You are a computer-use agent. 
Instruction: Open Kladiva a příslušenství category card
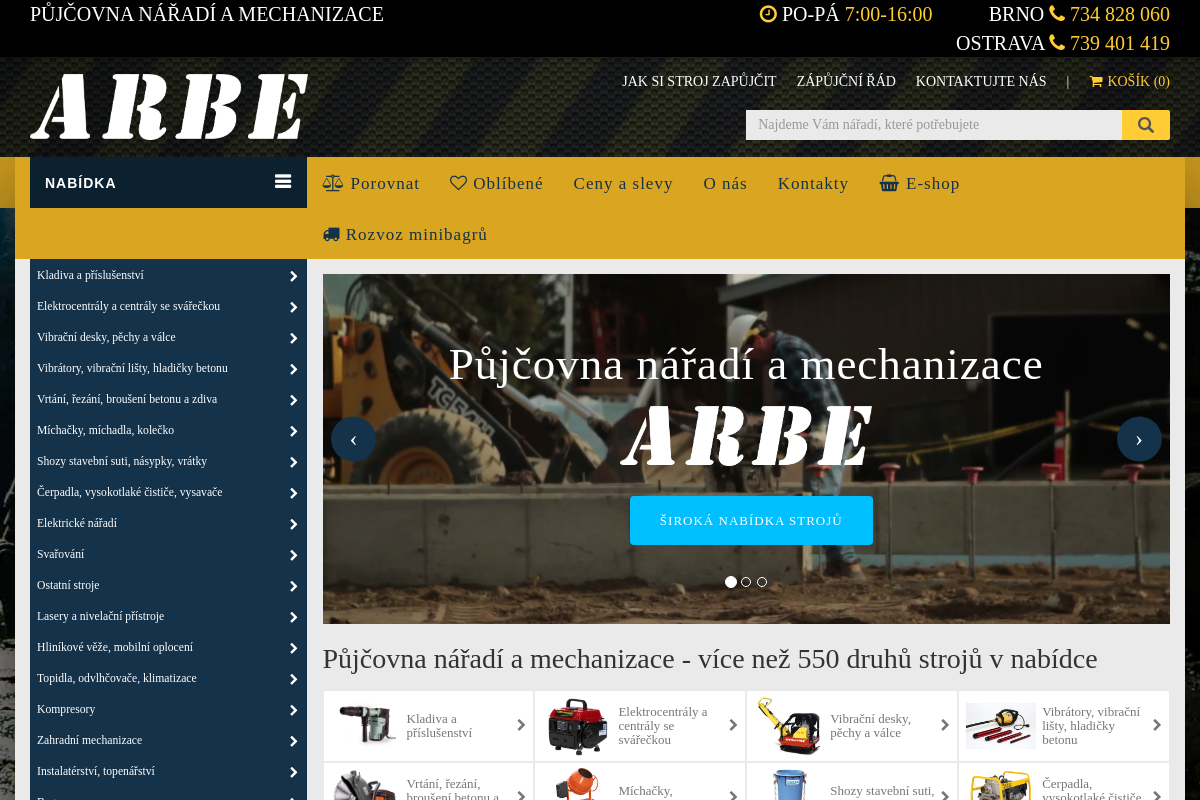[428, 726]
